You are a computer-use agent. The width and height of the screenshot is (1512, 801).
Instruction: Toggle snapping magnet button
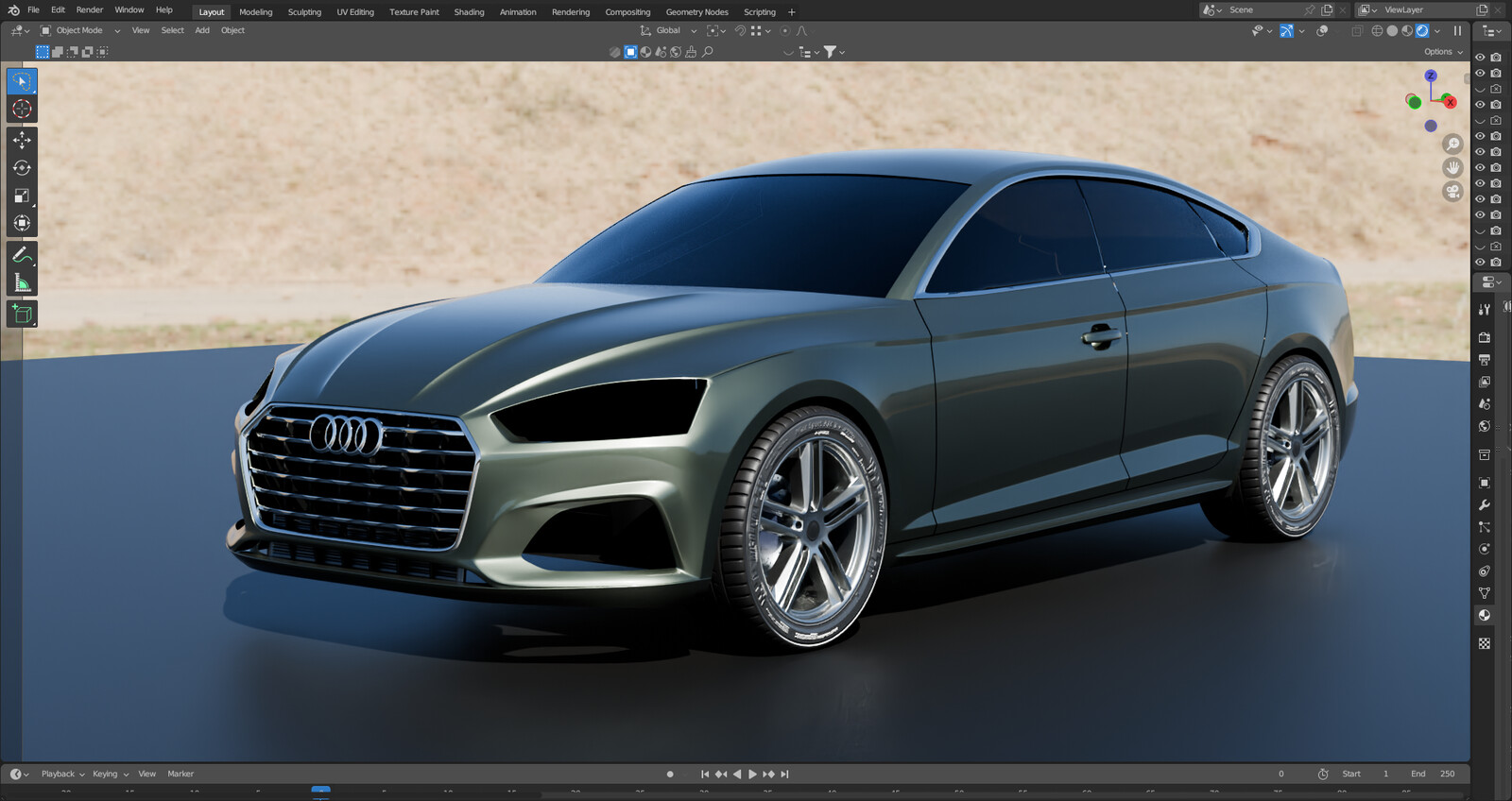point(740,31)
